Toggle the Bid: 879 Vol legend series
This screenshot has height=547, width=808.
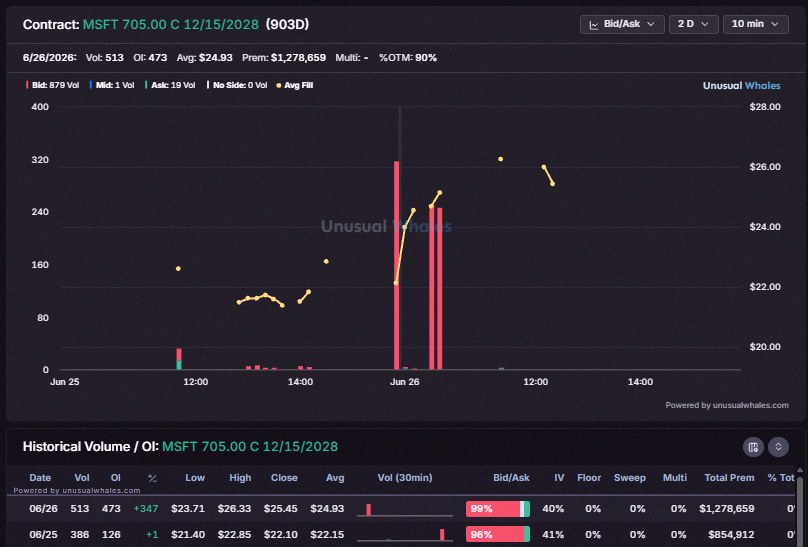[53, 86]
